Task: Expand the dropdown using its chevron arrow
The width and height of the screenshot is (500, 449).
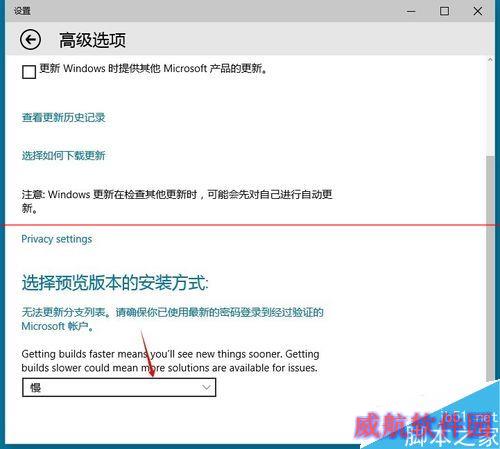Action: (206, 387)
